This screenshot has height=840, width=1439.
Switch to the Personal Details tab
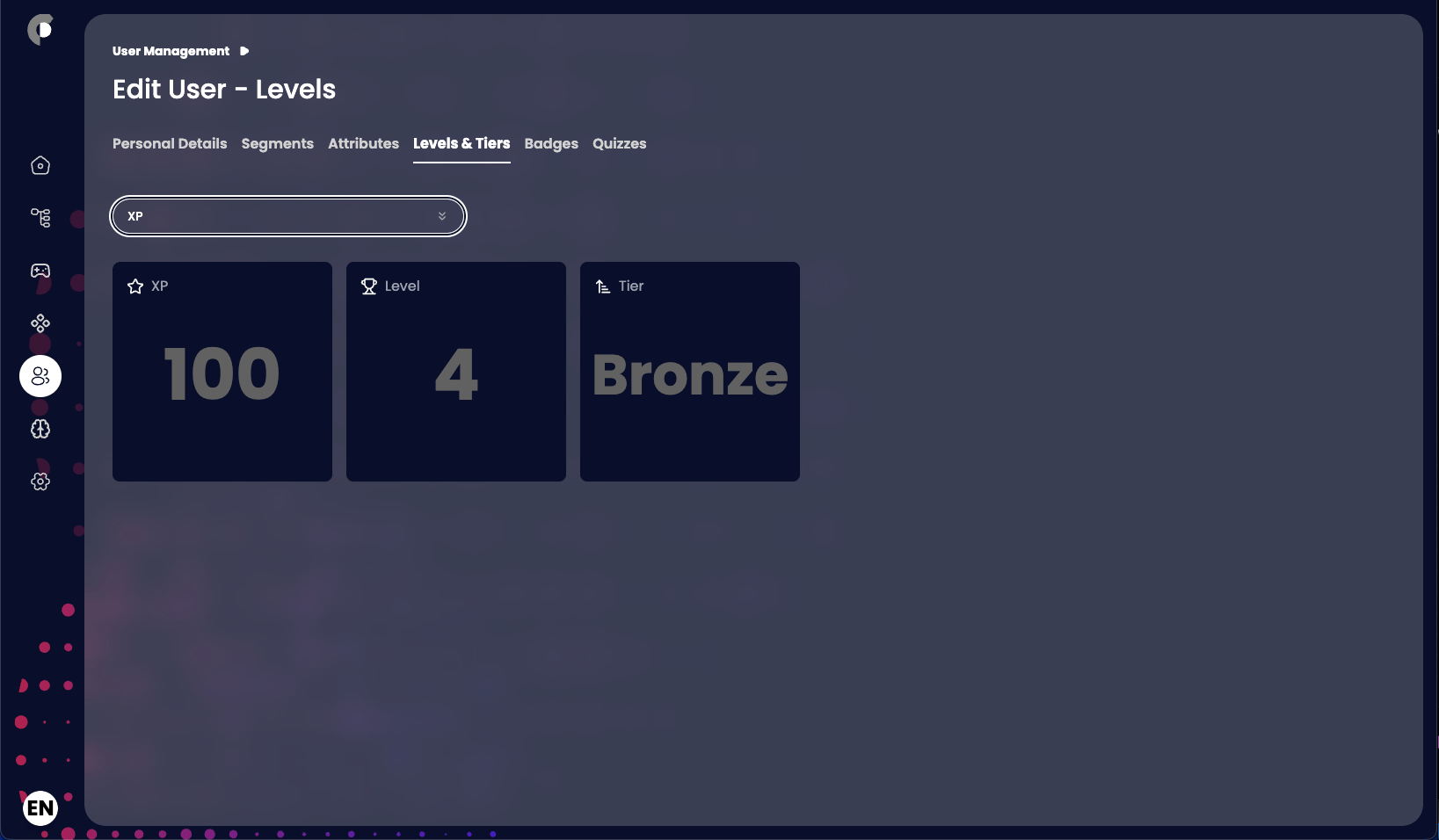click(x=170, y=143)
